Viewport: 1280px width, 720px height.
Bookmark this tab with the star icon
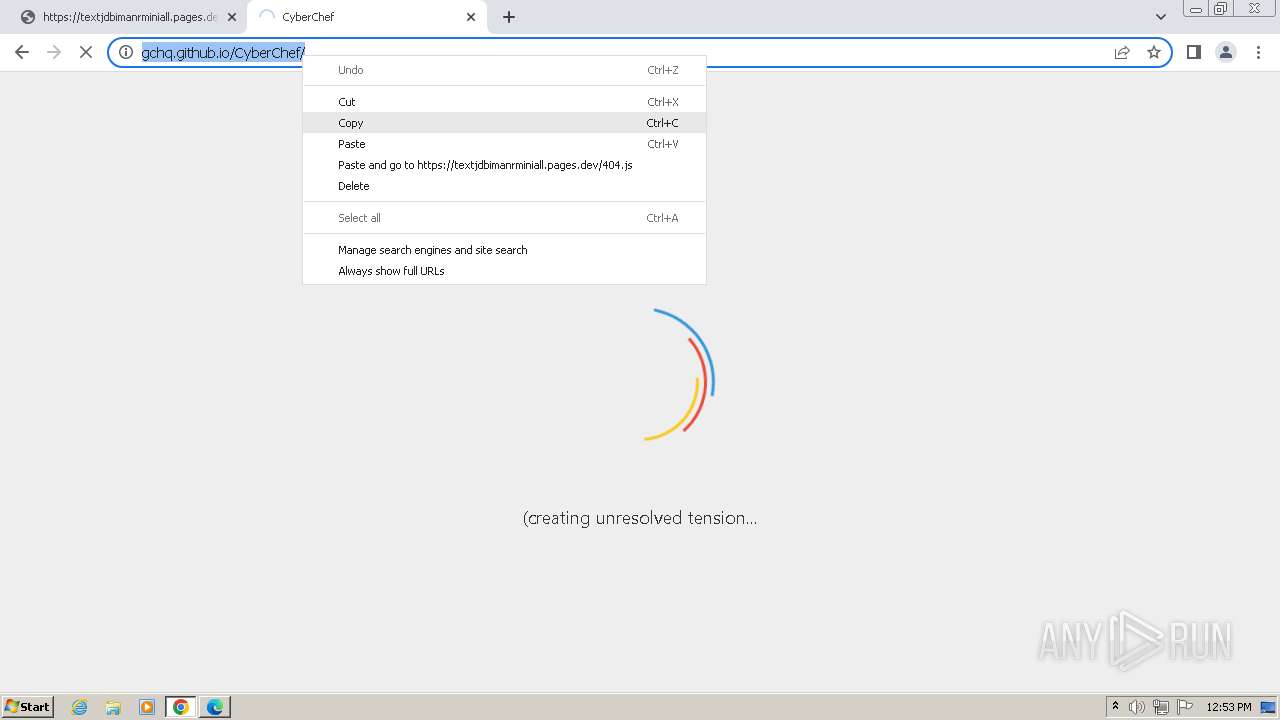click(x=1154, y=52)
